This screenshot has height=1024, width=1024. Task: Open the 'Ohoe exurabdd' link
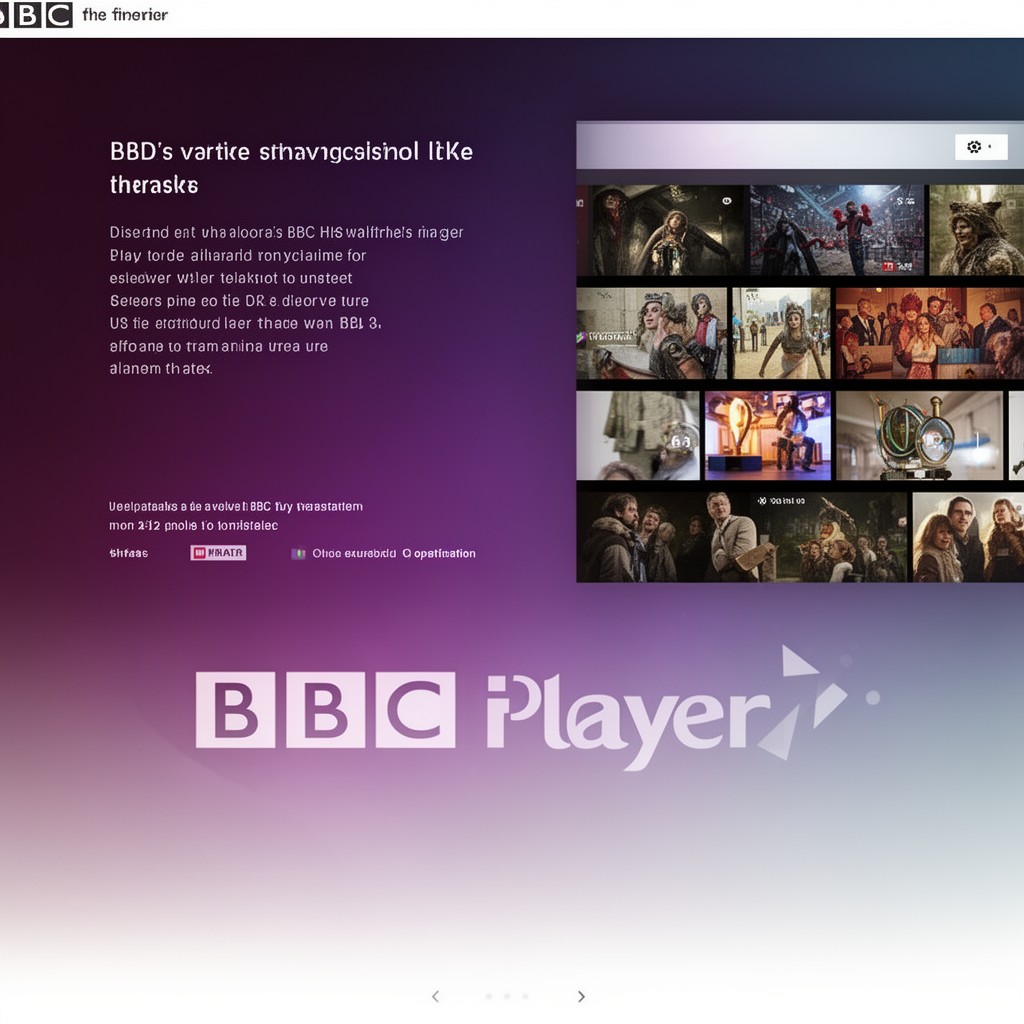tap(354, 553)
